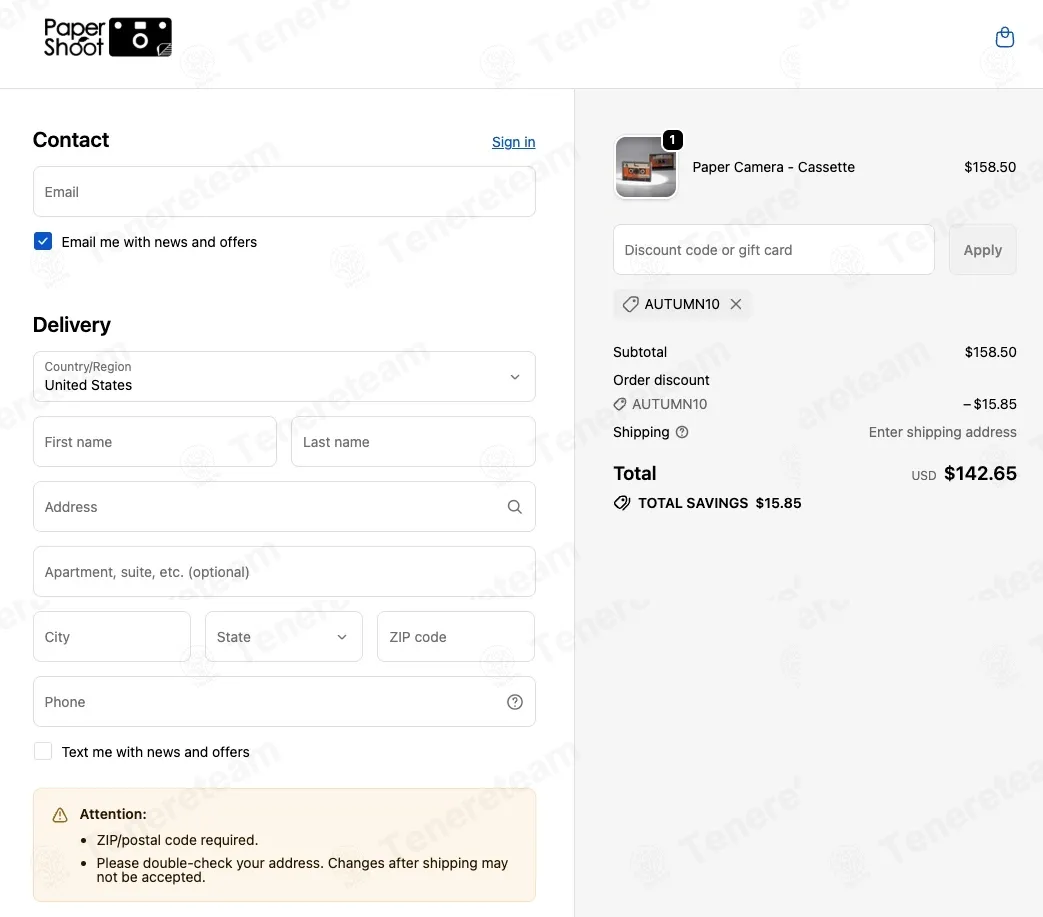This screenshot has height=917, width=1043.
Task: Click the Phone field help icon
Action: (514, 702)
